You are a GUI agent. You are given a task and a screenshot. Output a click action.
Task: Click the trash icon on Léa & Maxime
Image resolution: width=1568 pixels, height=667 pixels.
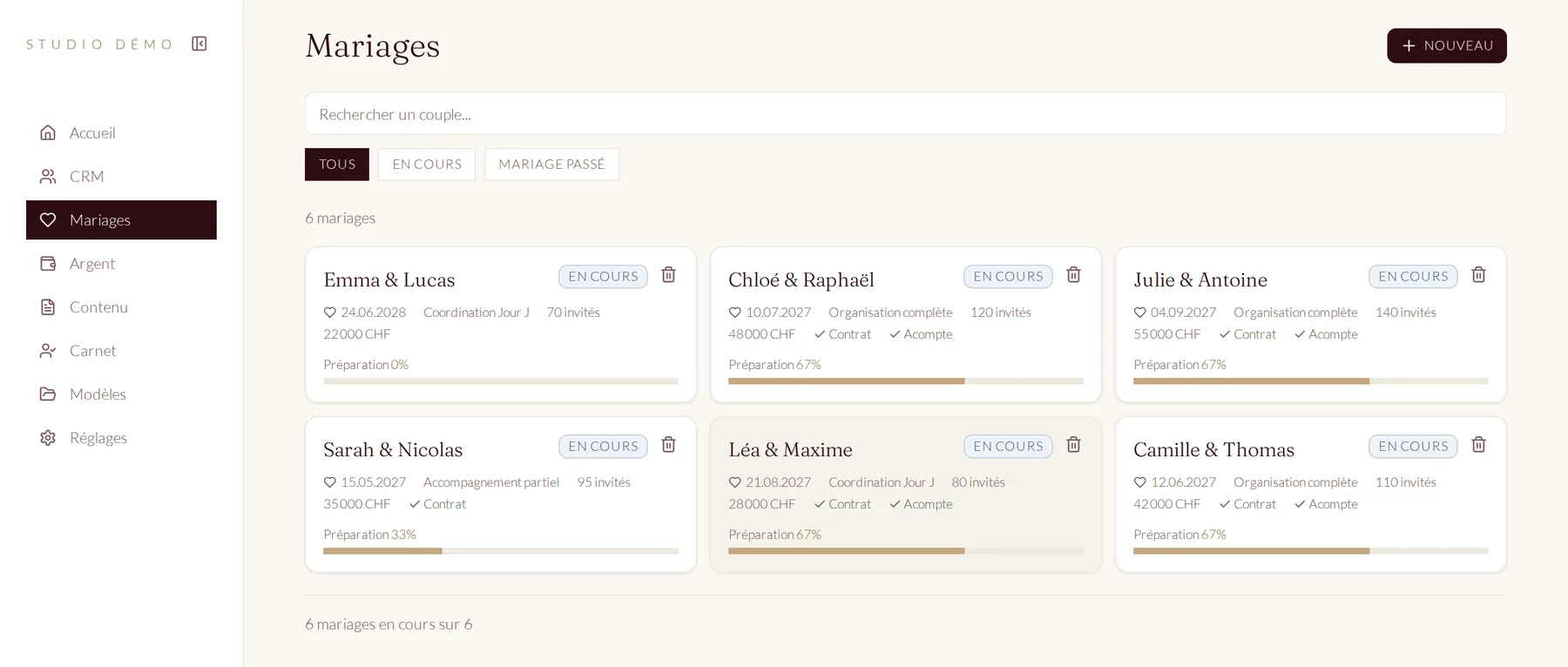[x=1073, y=444]
